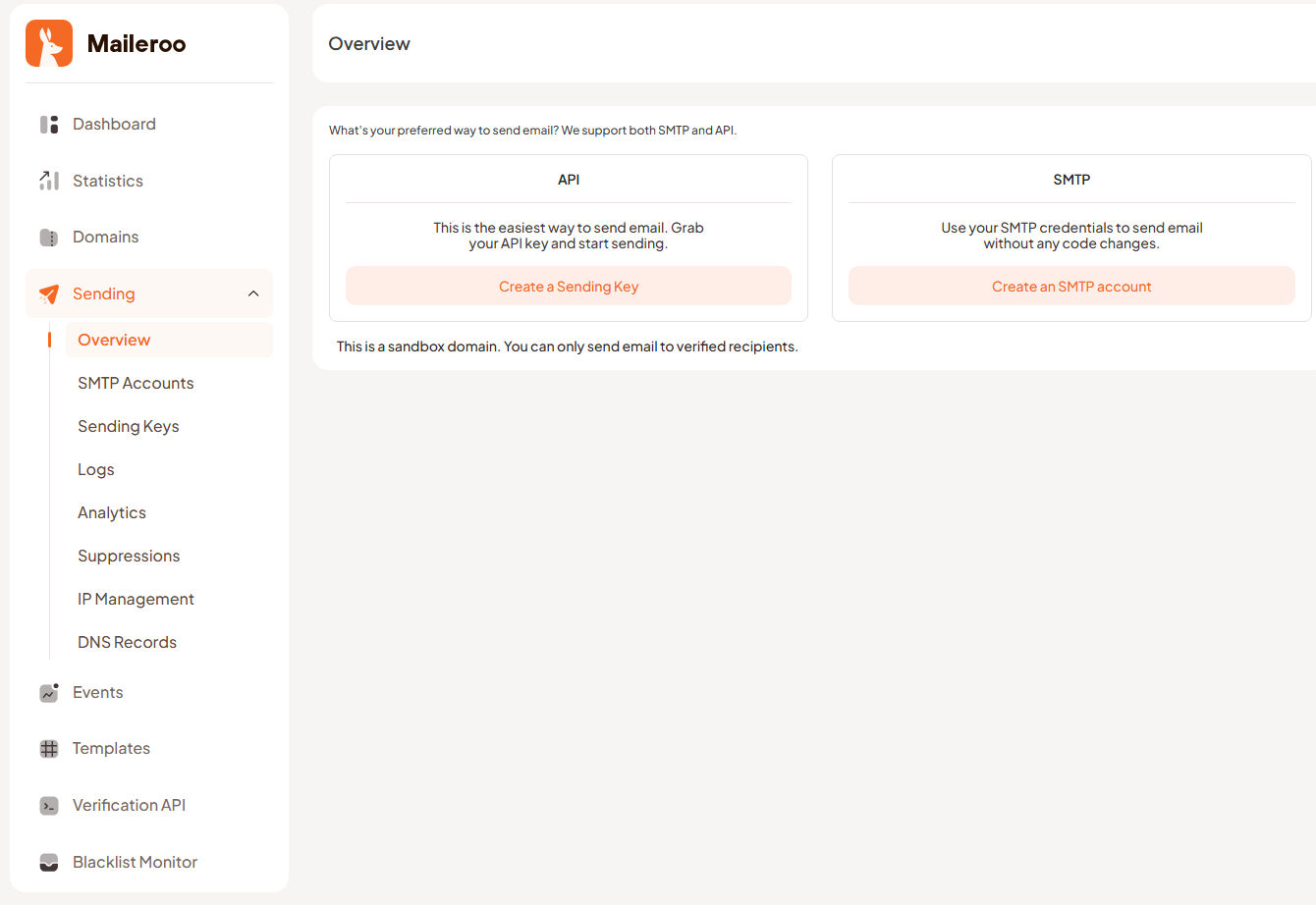View sending Analytics

tap(111, 512)
